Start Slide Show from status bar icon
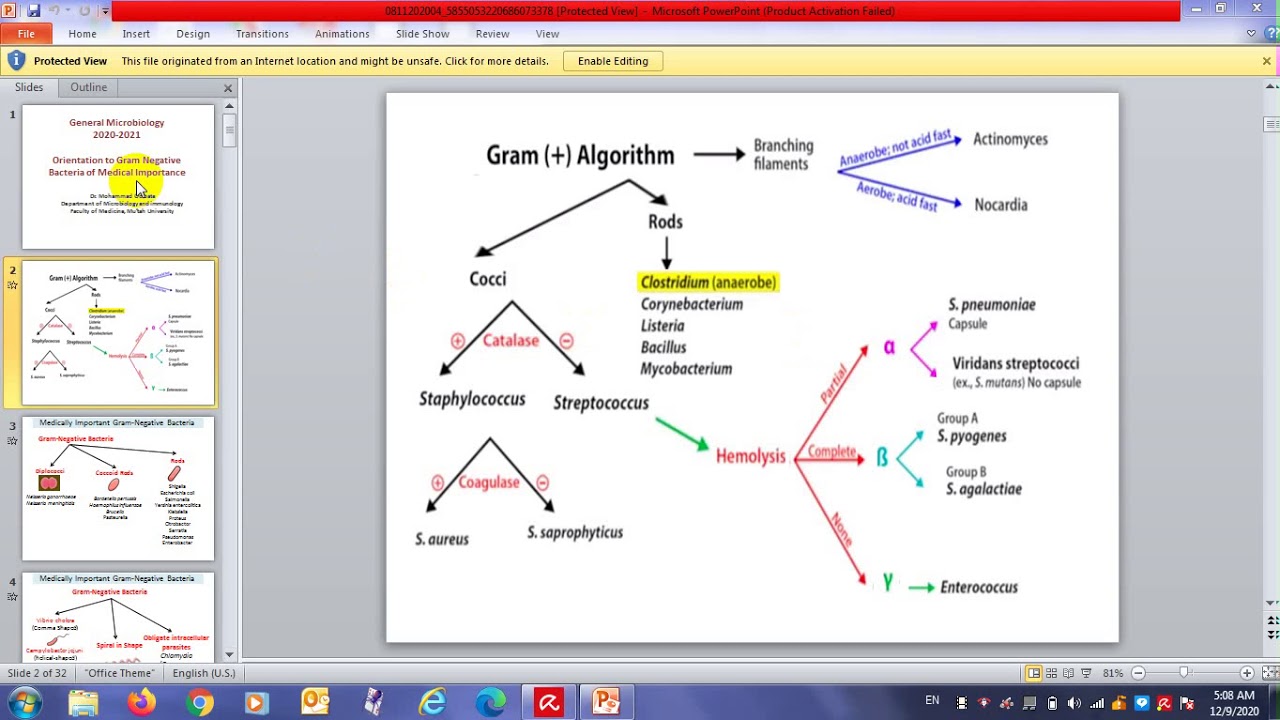Viewport: 1280px width, 720px height. [1086, 673]
